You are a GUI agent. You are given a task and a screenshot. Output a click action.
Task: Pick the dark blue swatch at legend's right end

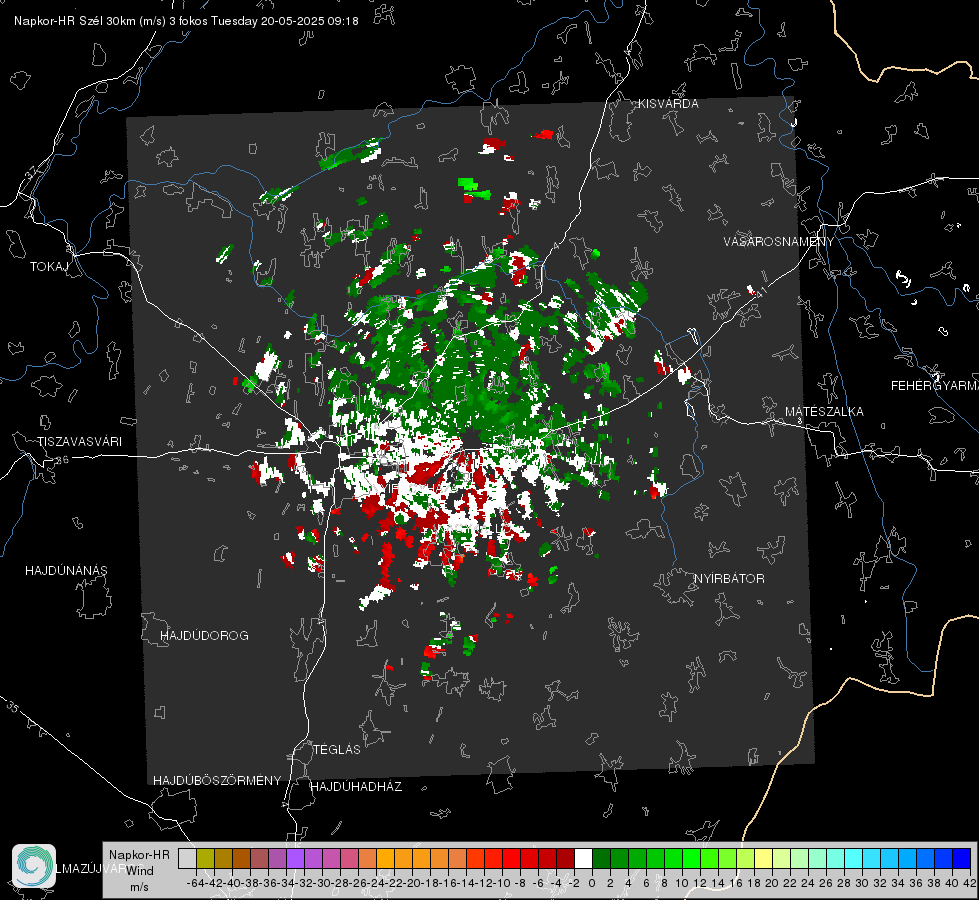coord(962,859)
